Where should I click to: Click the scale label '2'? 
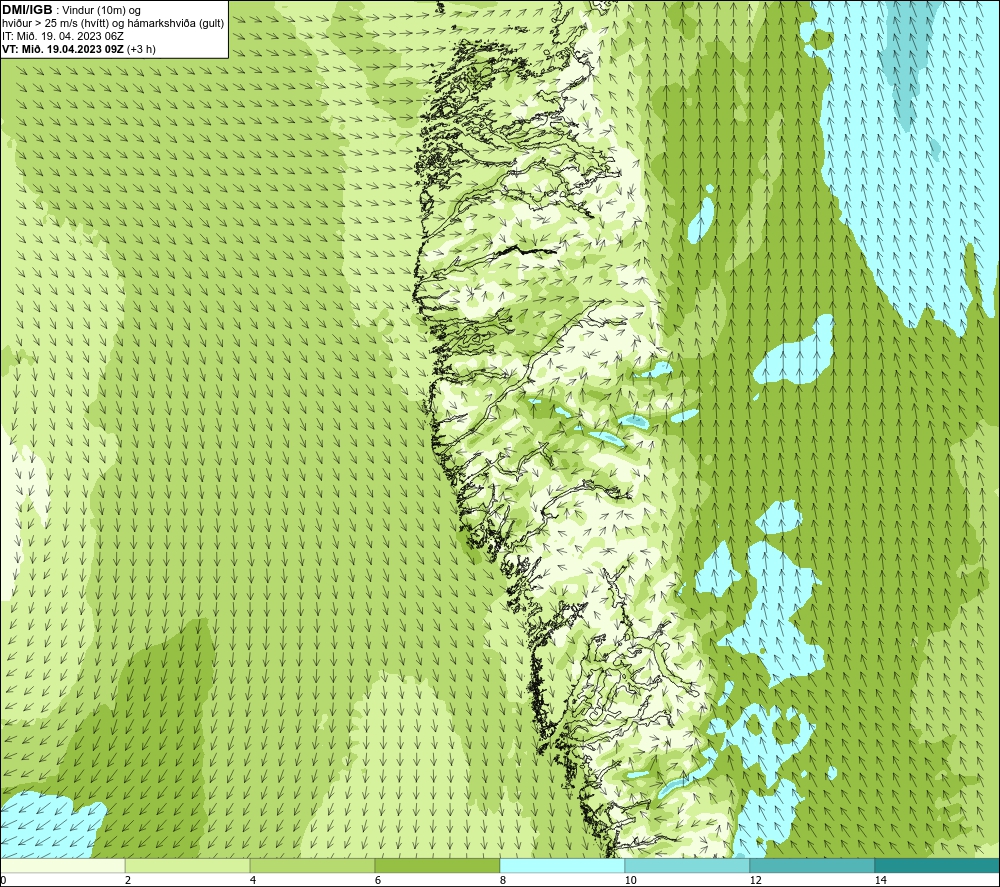[x=128, y=880]
